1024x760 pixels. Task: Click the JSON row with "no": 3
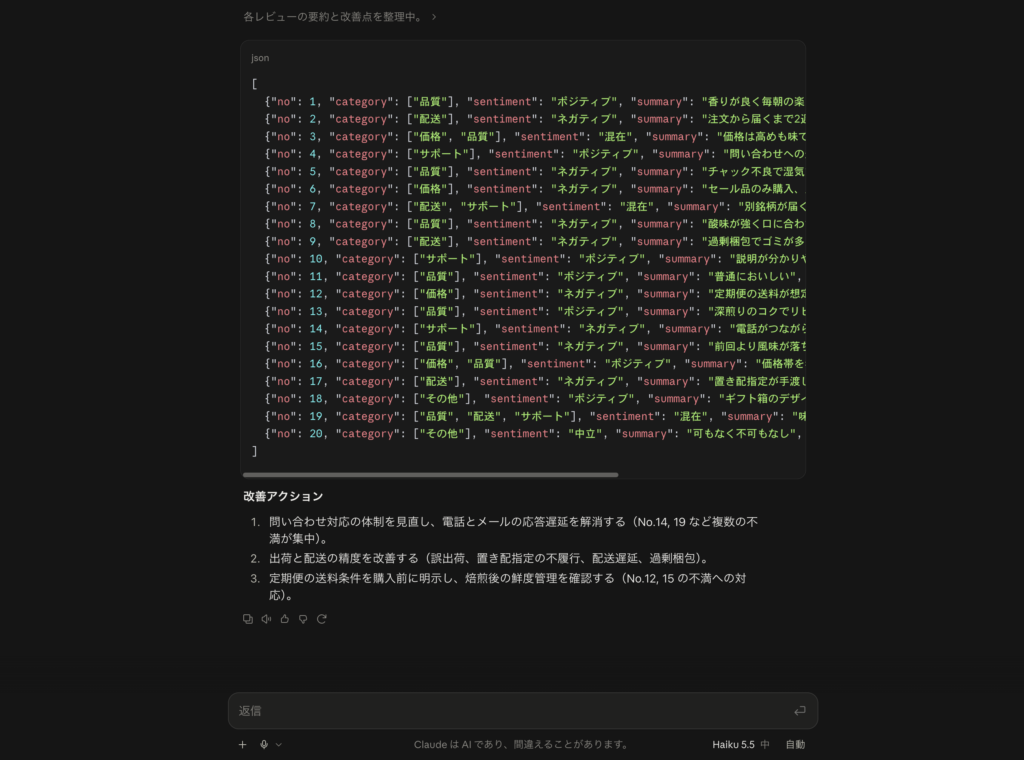click(x=534, y=137)
